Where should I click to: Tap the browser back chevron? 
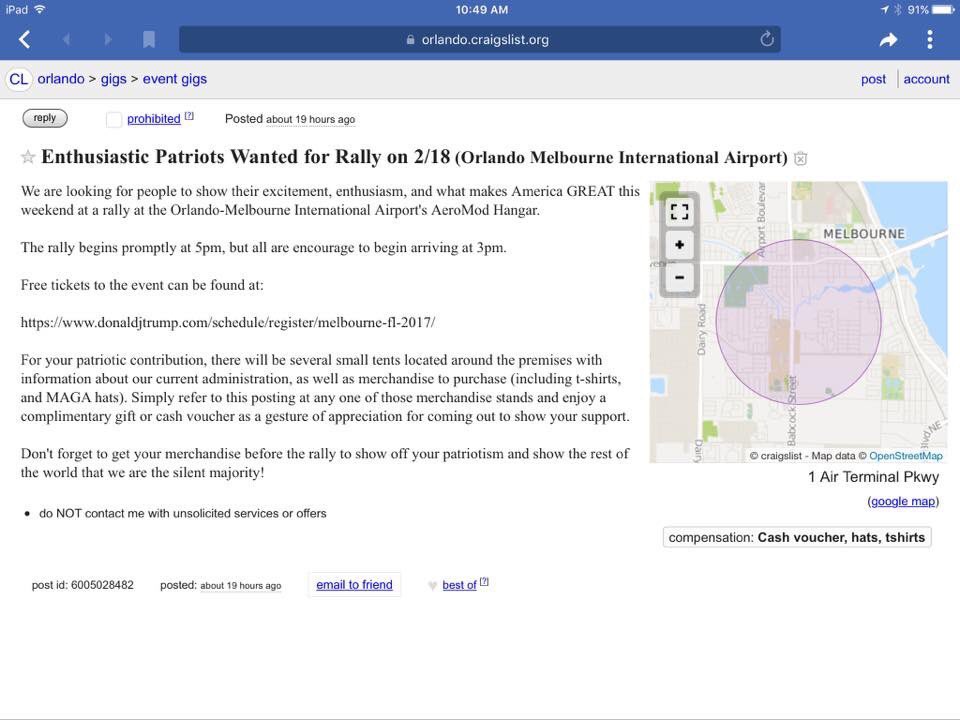pos(24,40)
